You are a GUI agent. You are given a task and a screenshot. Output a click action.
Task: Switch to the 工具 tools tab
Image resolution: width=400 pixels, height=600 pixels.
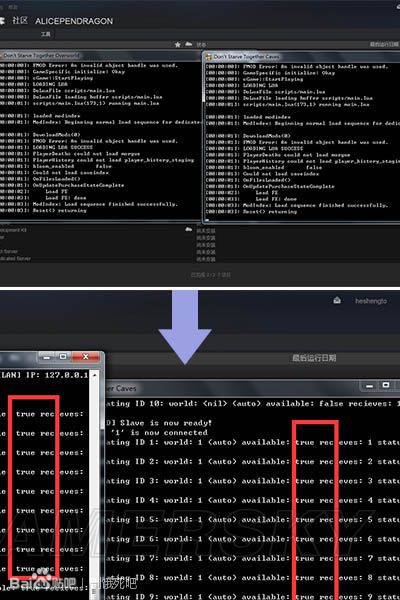pyautogui.click(x=46, y=34)
